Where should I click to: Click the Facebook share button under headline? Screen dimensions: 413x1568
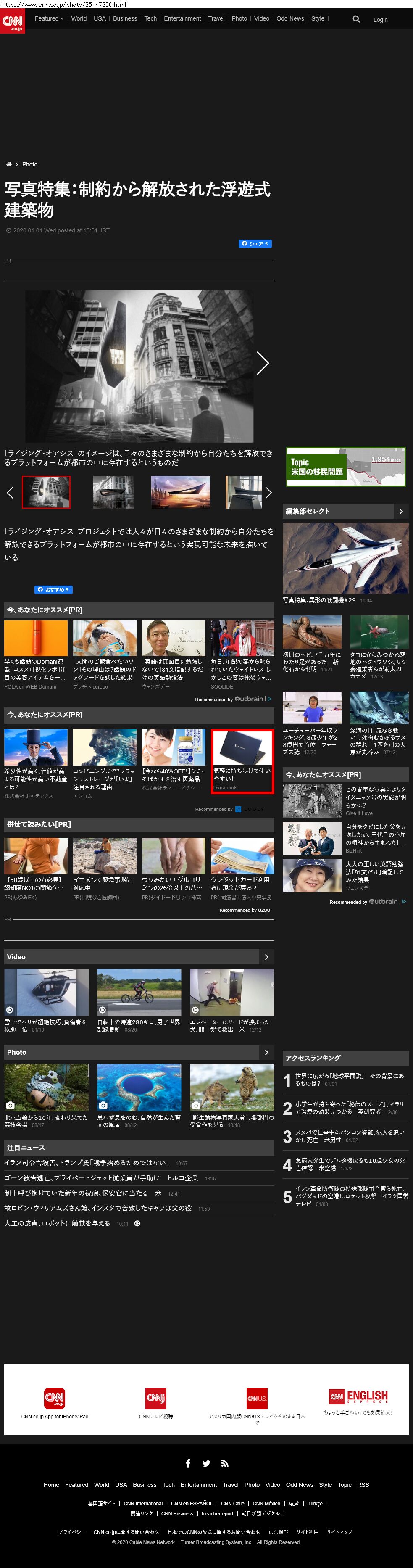point(255,243)
